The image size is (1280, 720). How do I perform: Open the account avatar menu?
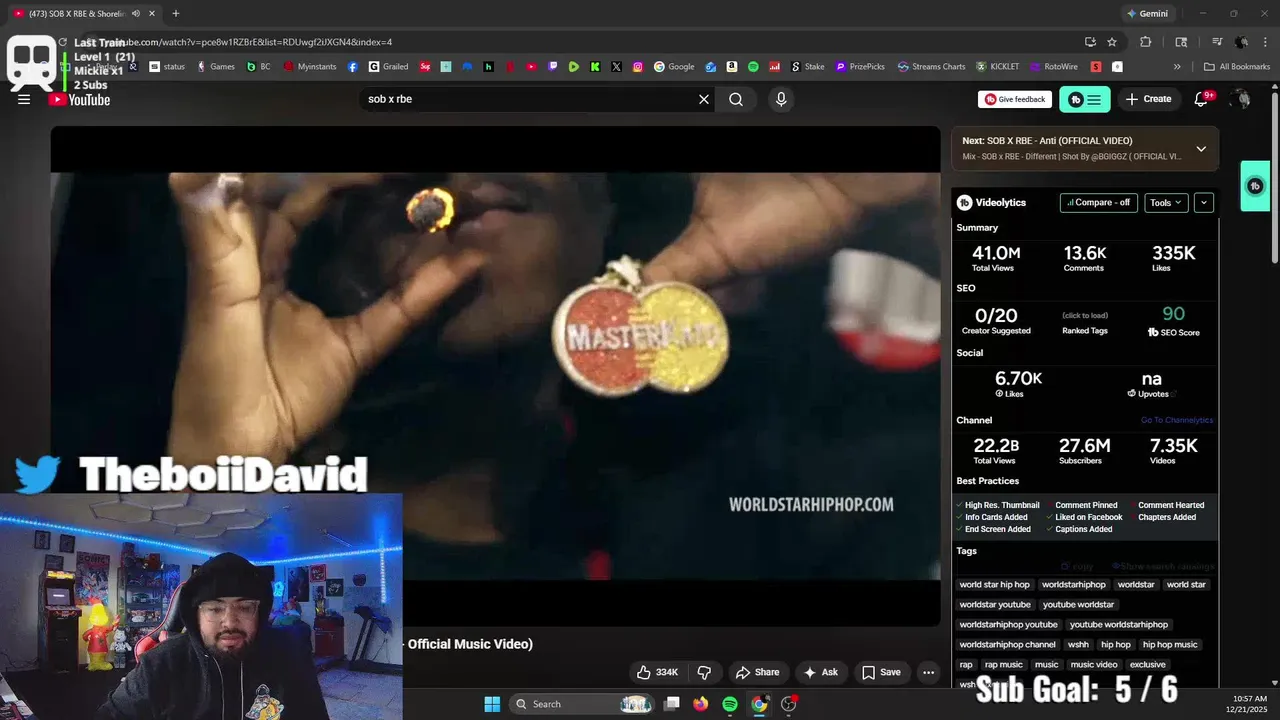coord(1241,99)
